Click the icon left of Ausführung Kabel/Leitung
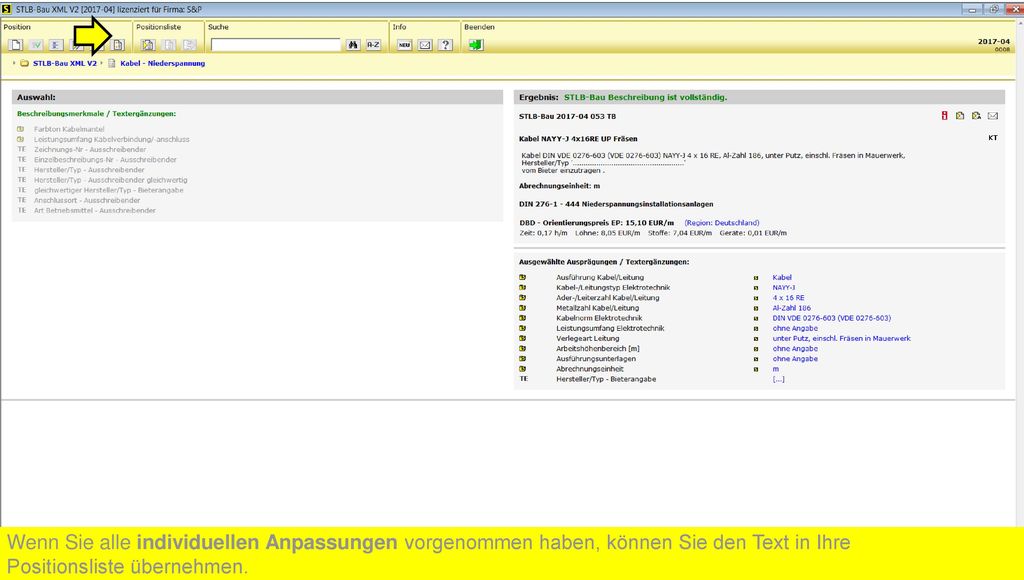 522,277
